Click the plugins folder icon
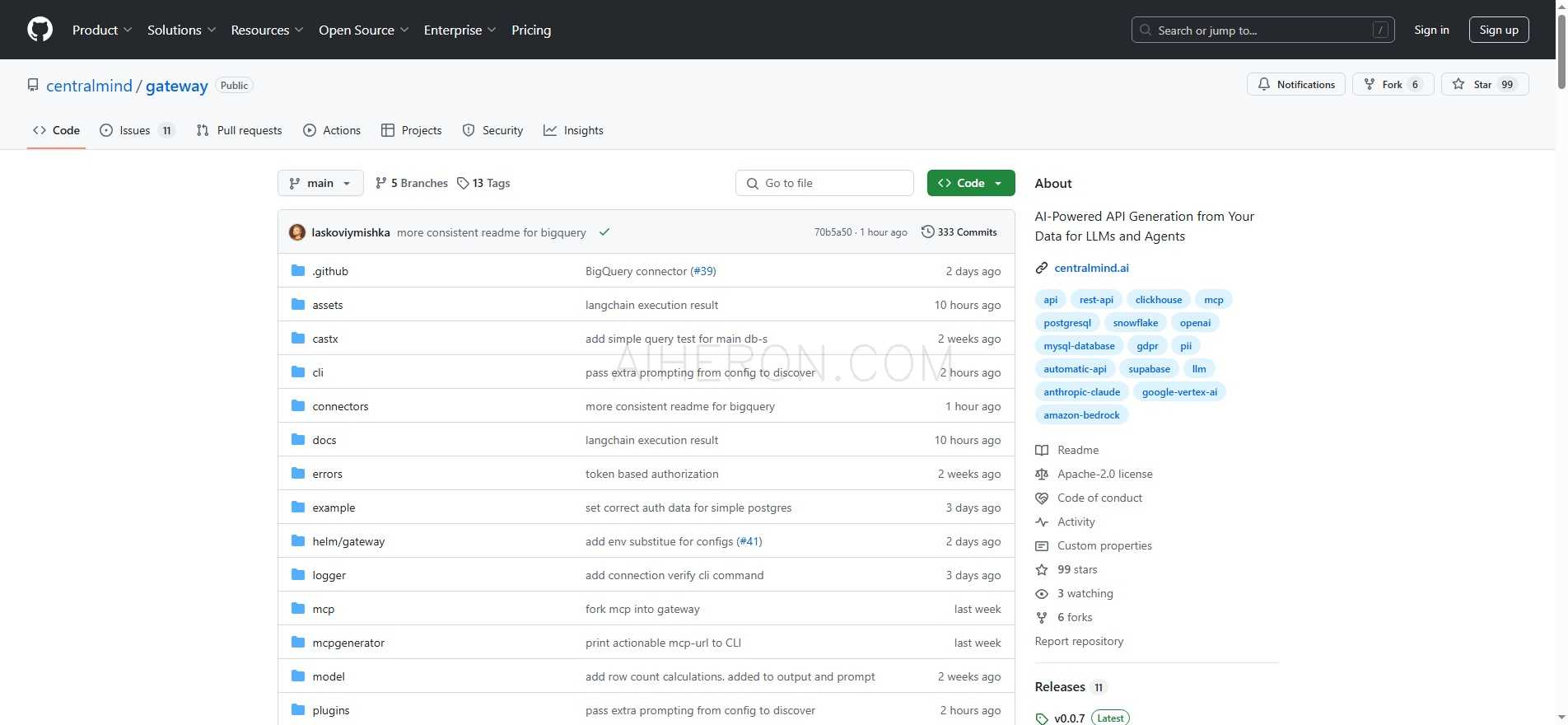Viewport: 1568px width, 725px height. 298,709
